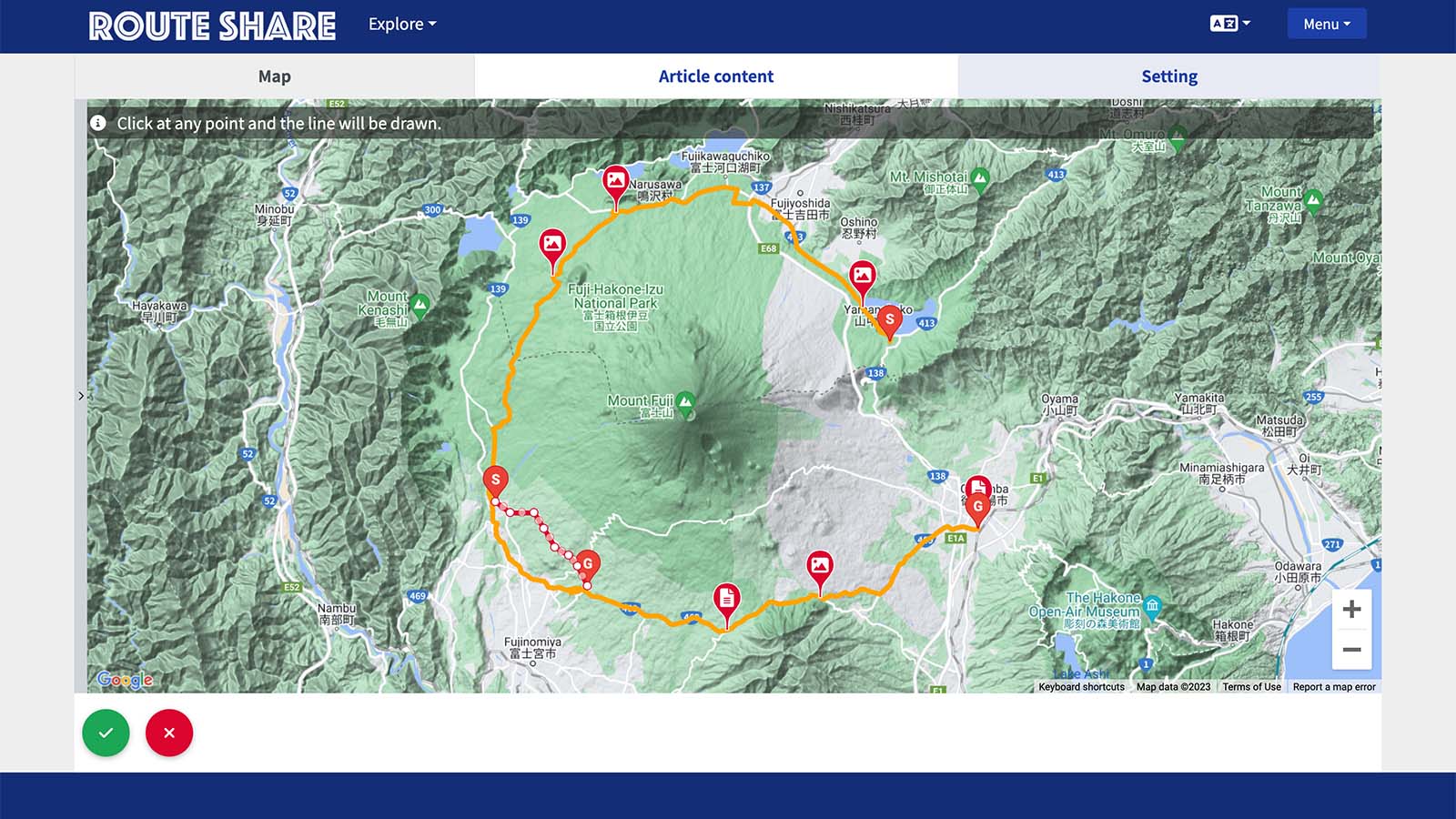Confirm with the green checkmark button
1456x819 pixels.
coord(106,733)
